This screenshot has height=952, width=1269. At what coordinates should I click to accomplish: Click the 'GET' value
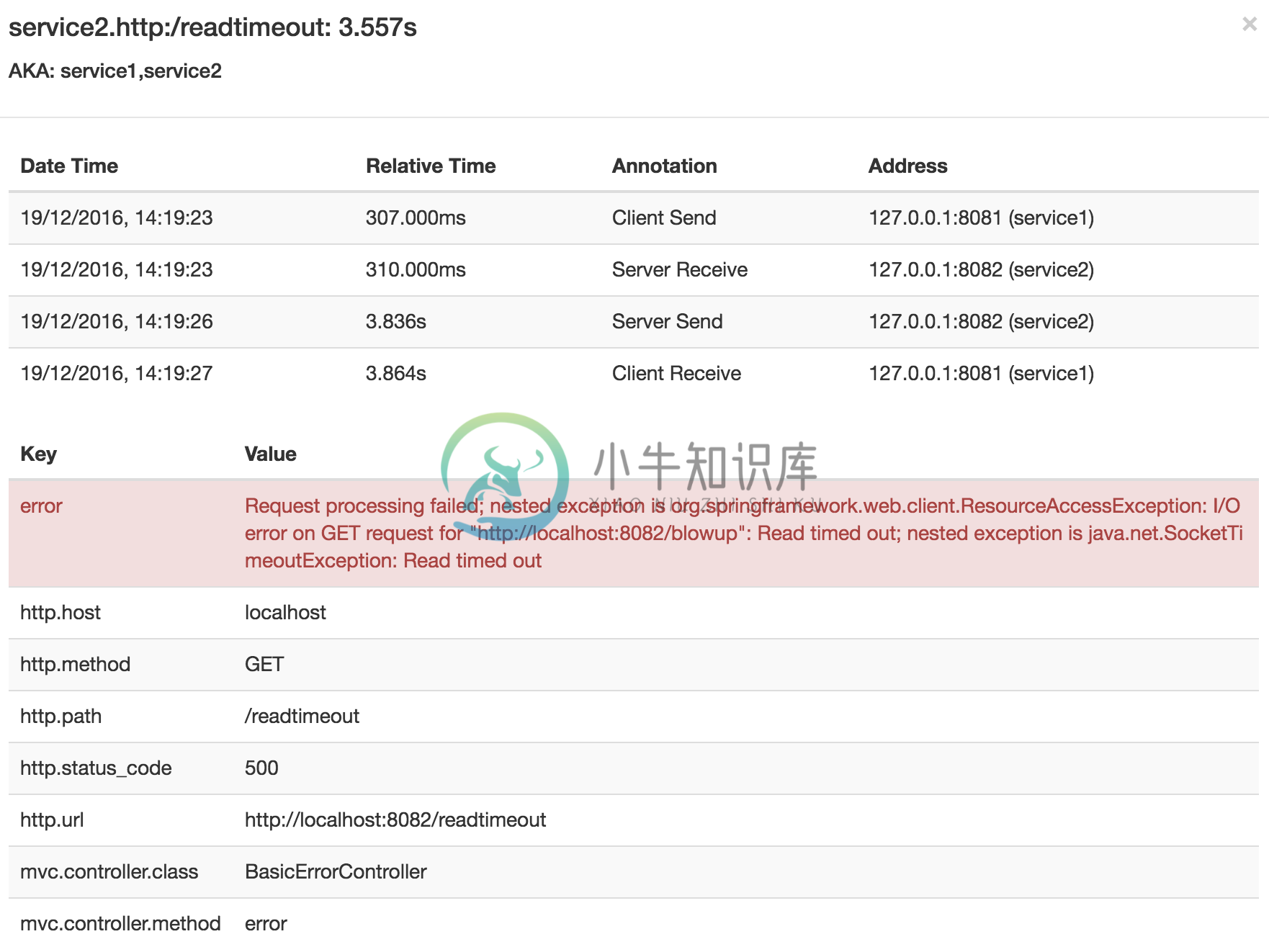pos(264,664)
